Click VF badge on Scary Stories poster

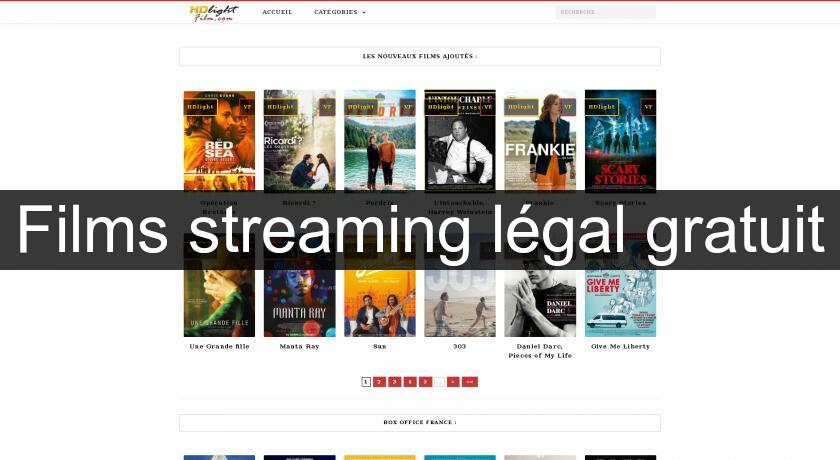pyautogui.click(x=648, y=107)
